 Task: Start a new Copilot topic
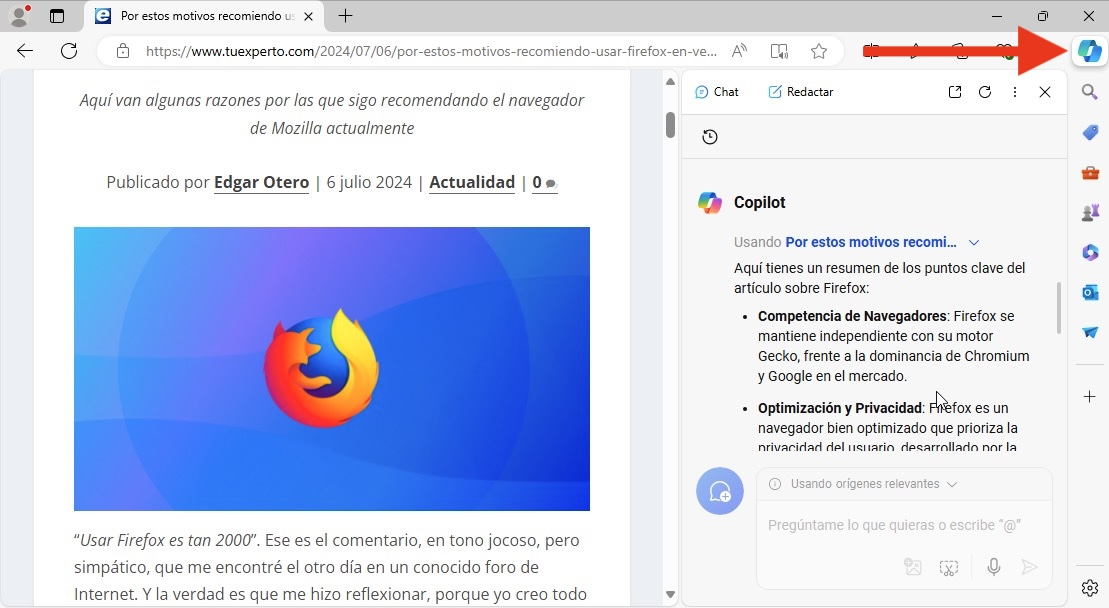(x=720, y=491)
